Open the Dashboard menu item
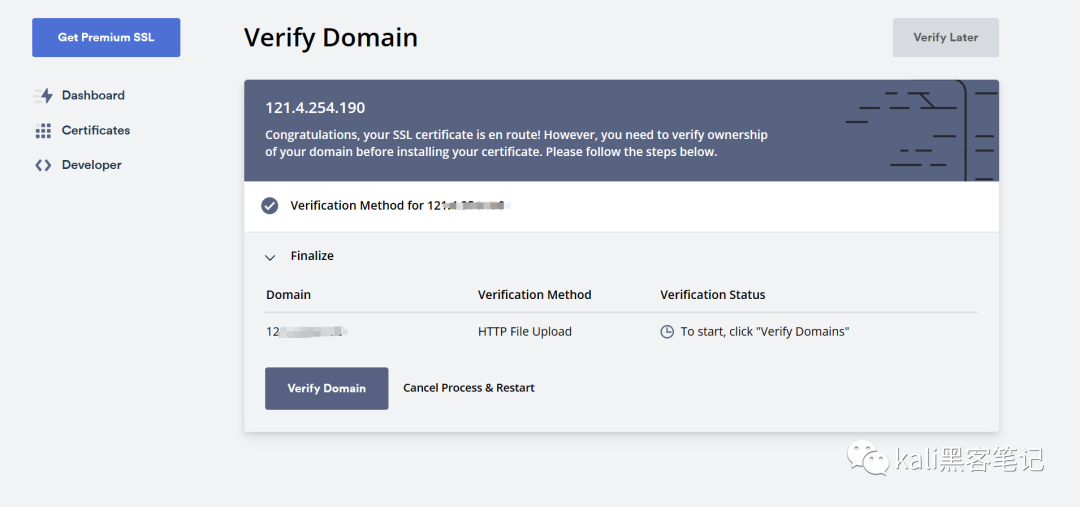Viewport: 1080px width, 507px height. tap(93, 96)
